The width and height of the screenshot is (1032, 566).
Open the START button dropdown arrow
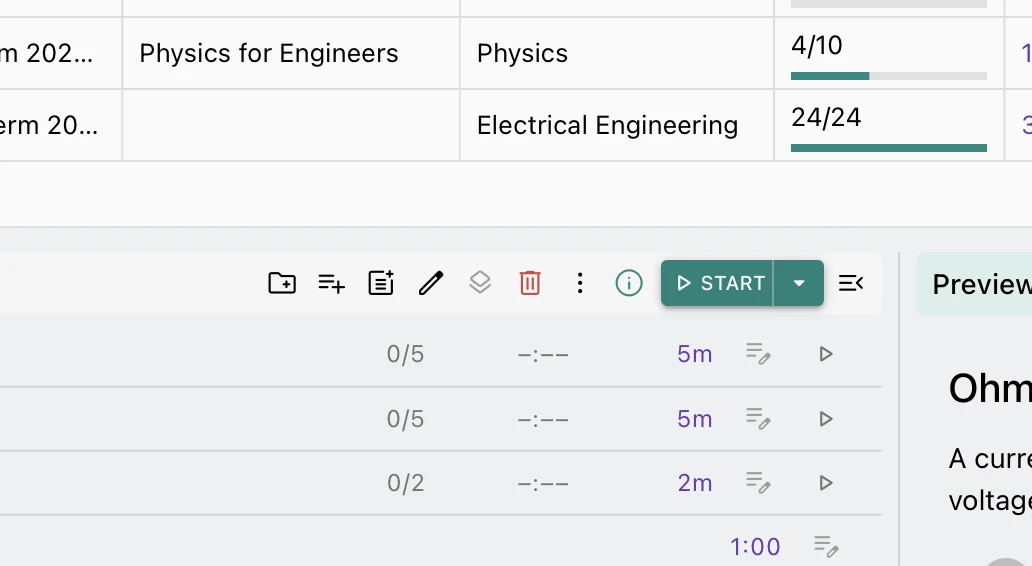(x=799, y=283)
